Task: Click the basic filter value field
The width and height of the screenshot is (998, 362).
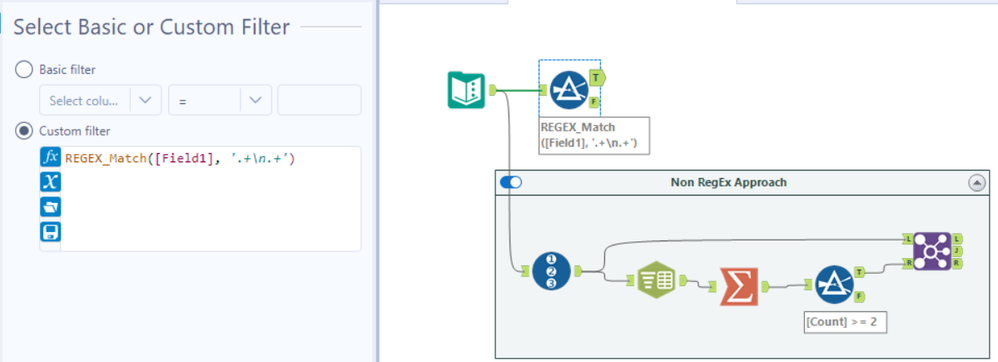Action: (x=320, y=101)
